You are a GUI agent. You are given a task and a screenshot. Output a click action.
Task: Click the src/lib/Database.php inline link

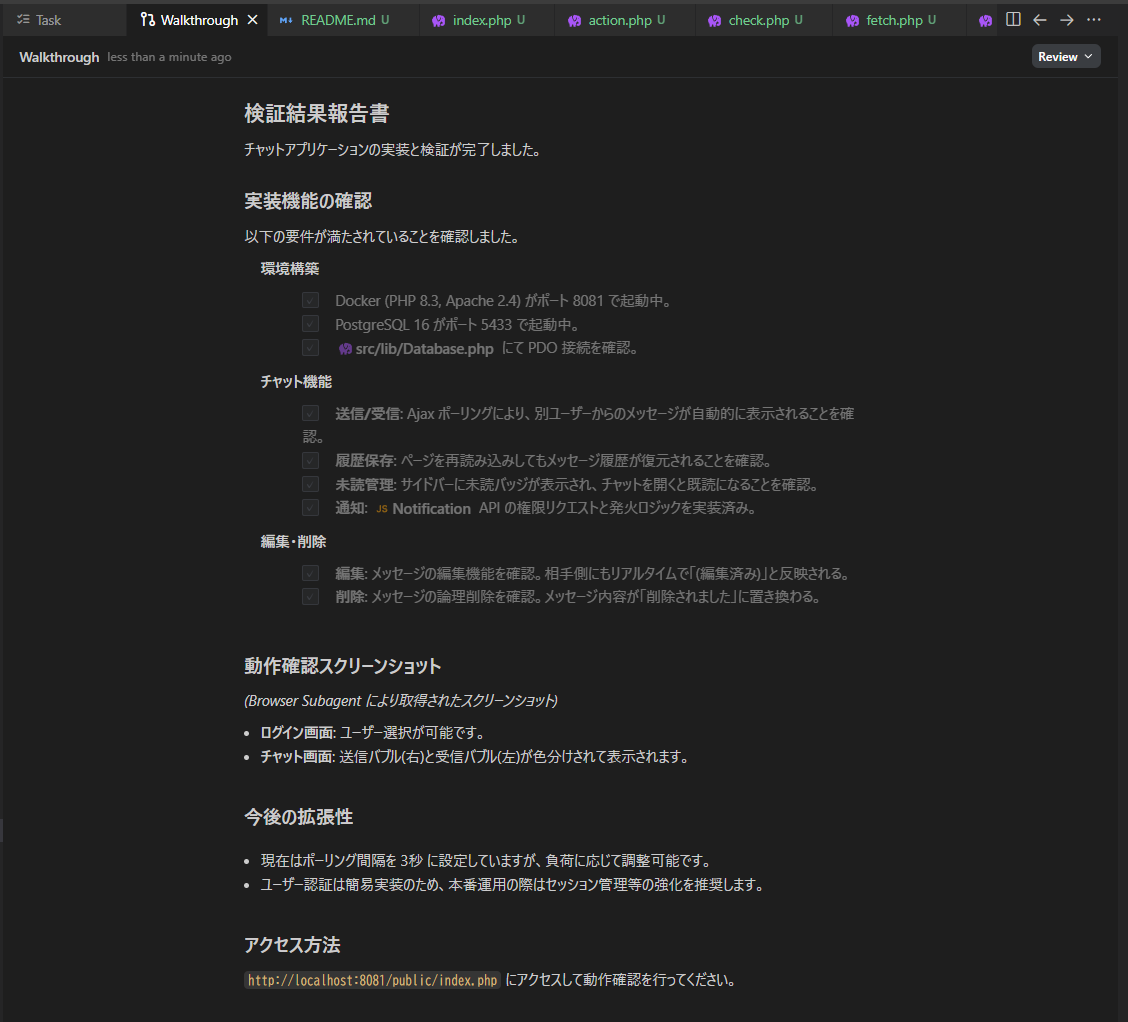tap(418, 348)
